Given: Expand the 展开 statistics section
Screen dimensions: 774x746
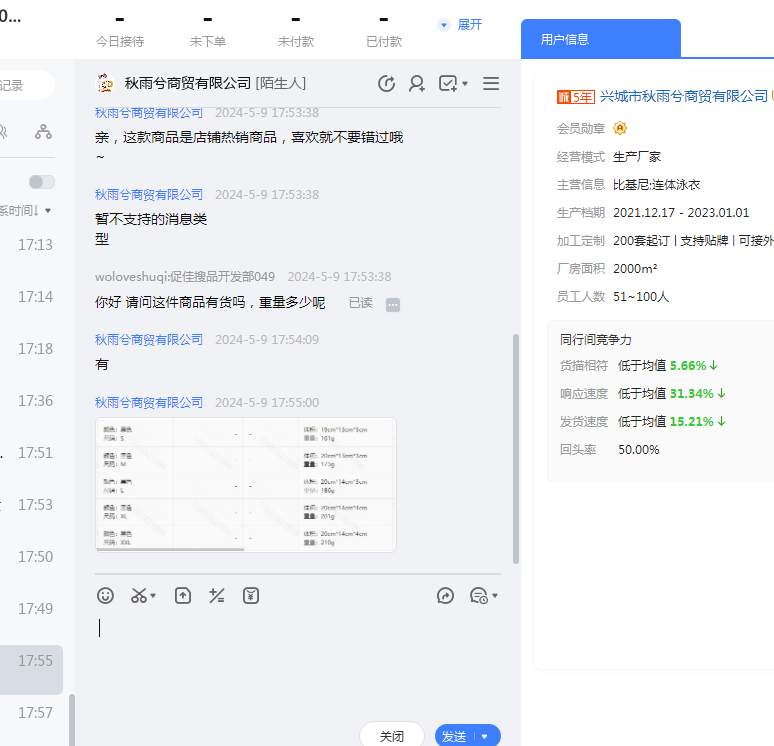Looking at the screenshot, I should (x=461, y=24).
